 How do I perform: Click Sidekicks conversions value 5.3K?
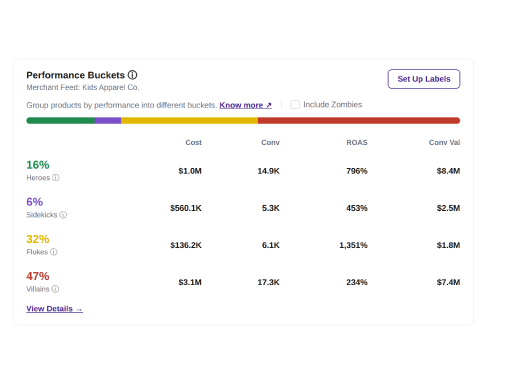pos(271,208)
